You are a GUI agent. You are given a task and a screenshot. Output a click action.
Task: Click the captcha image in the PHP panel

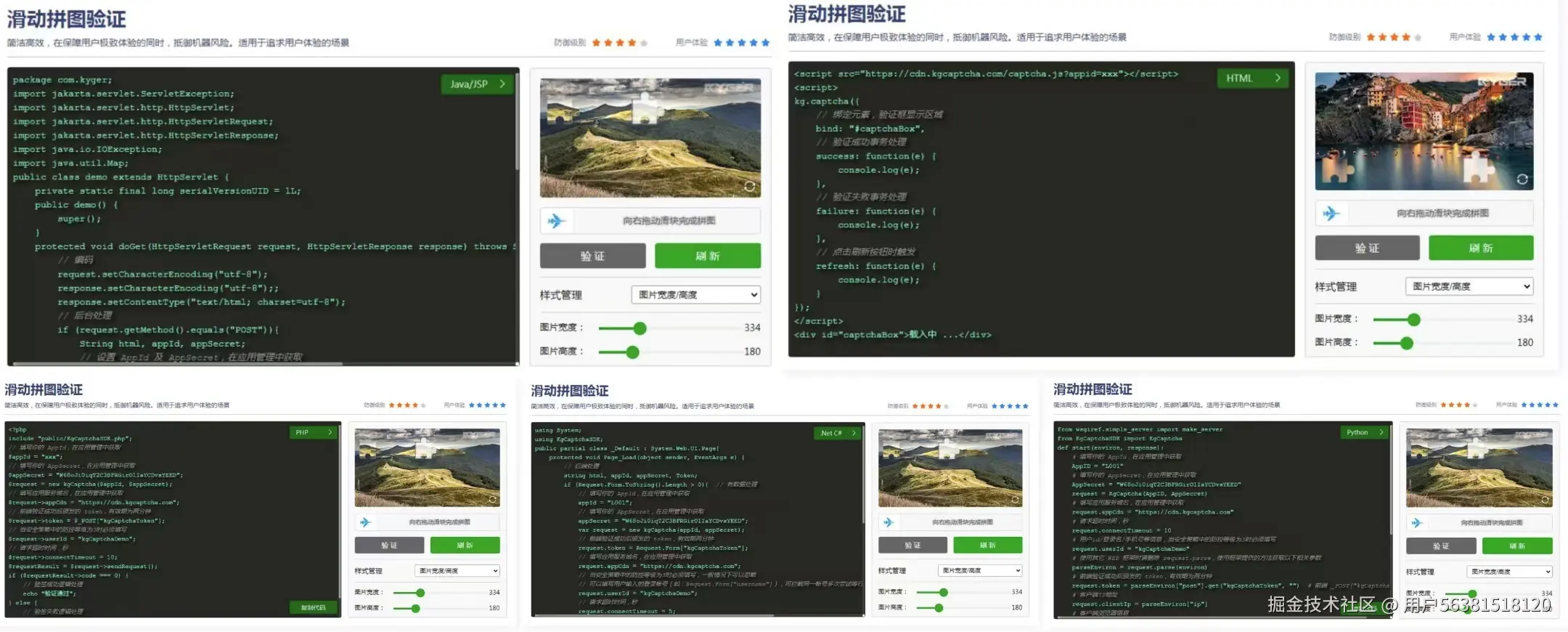coord(428,468)
